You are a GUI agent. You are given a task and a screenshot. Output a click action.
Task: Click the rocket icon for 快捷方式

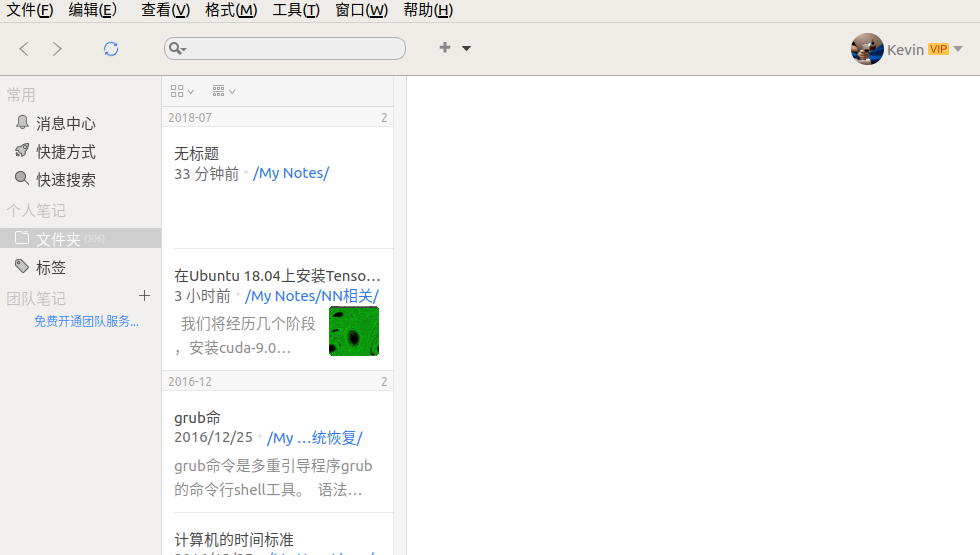(22, 150)
